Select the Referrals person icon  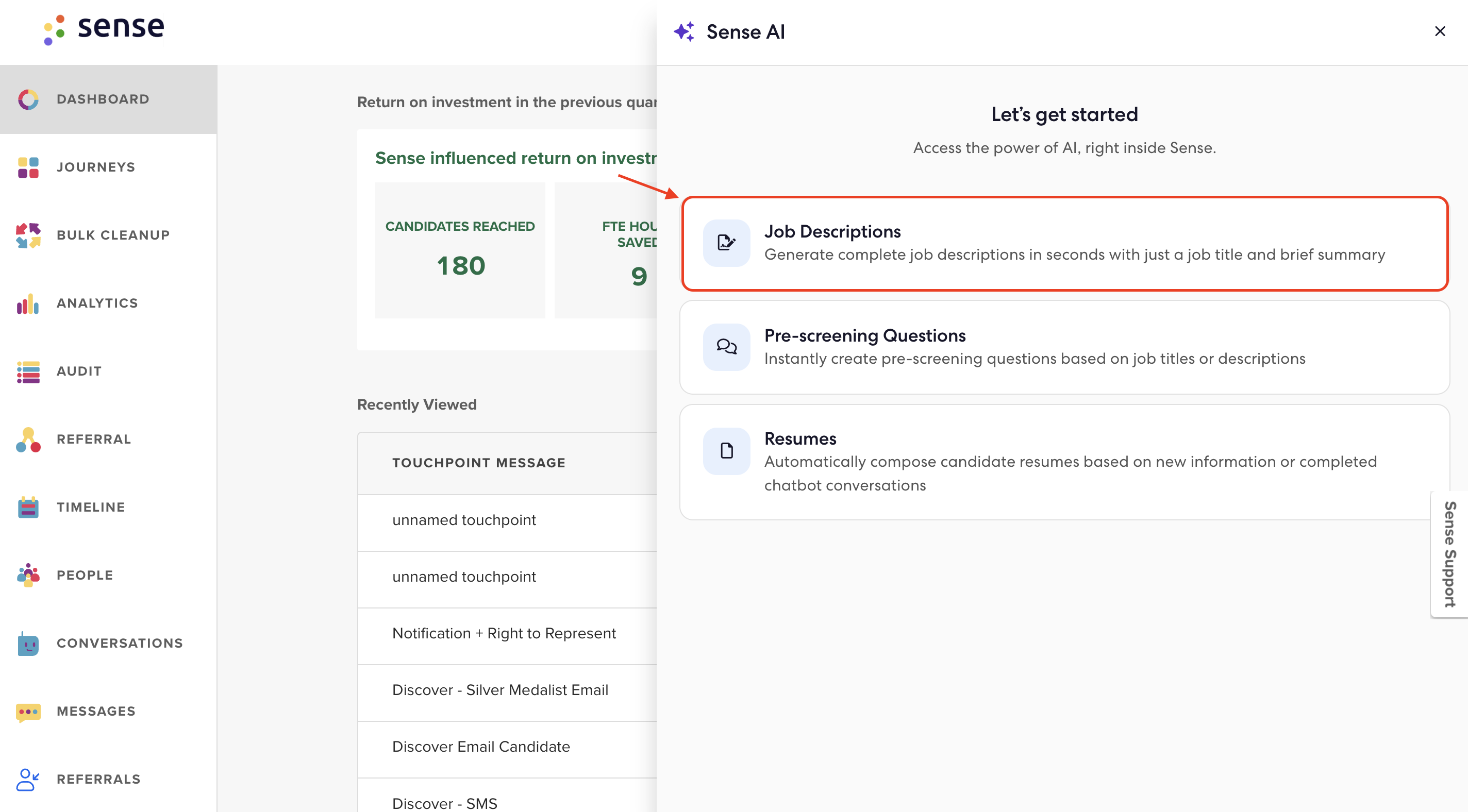click(27, 779)
